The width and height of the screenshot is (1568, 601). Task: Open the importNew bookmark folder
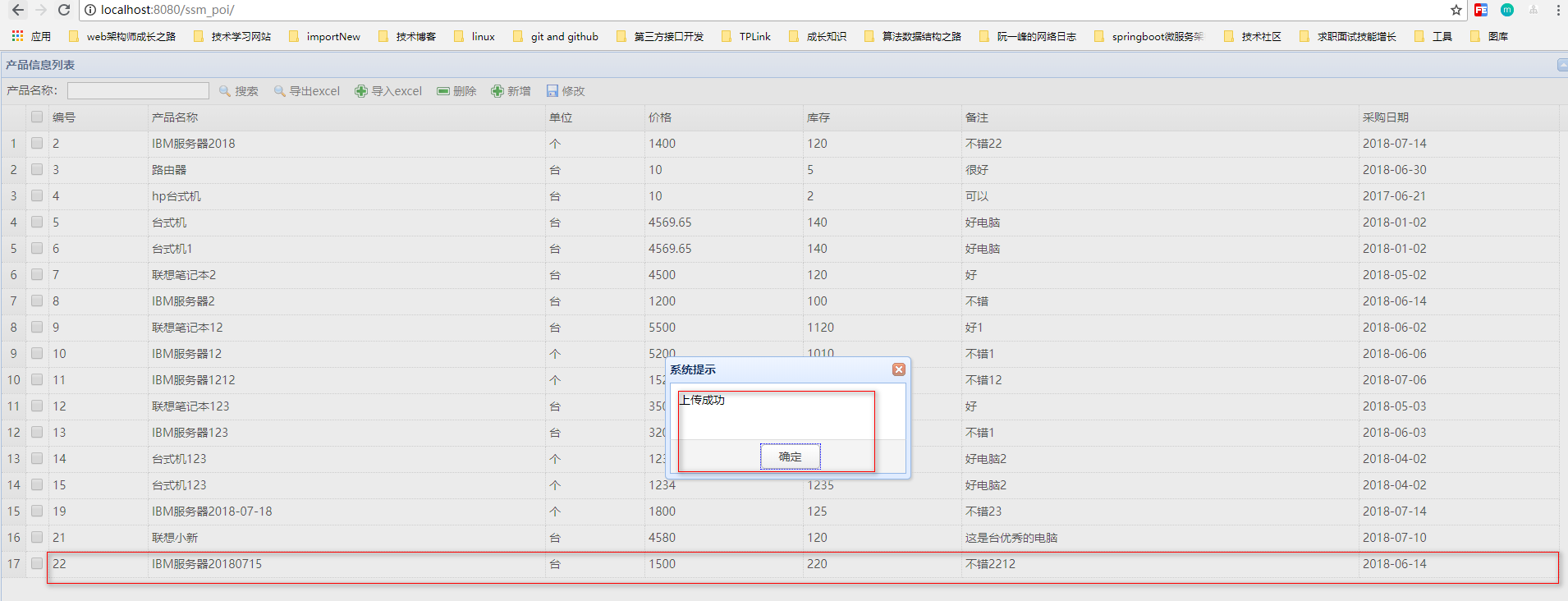point(324,36)
